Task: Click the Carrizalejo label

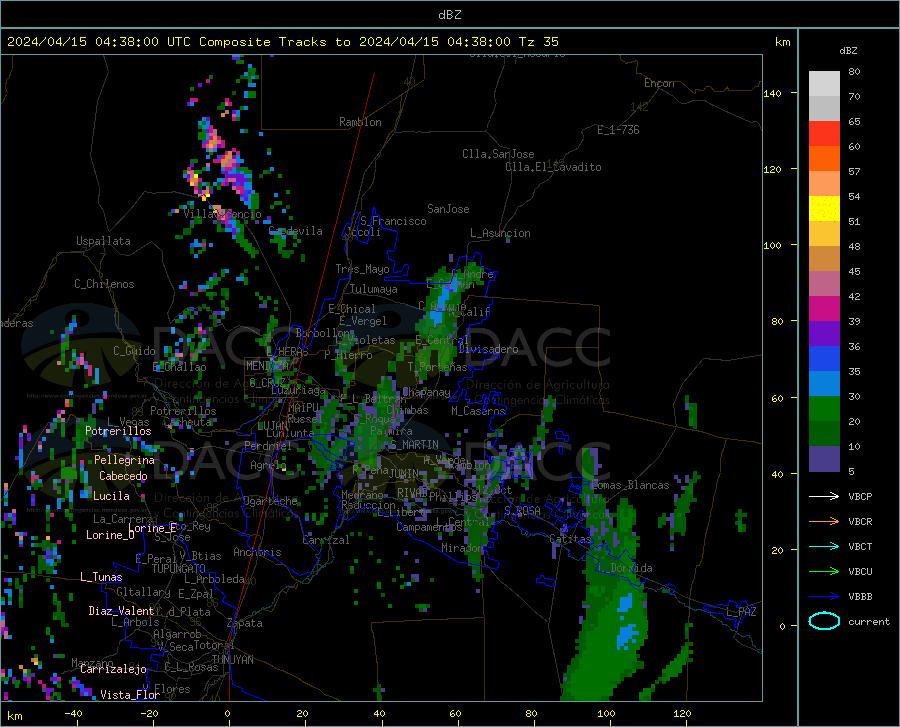Action: click(113, 668)
